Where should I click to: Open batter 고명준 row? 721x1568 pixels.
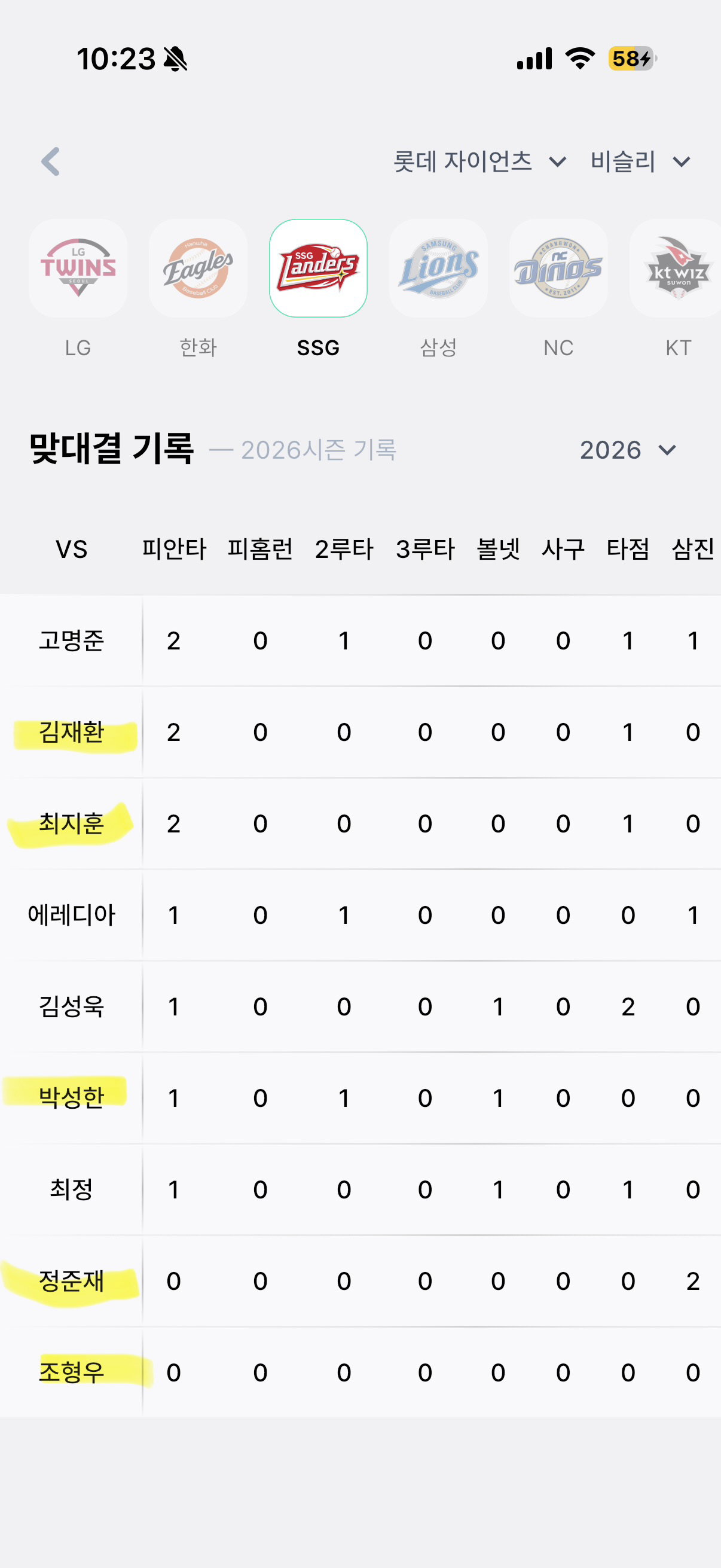click(x=360, y=640)
